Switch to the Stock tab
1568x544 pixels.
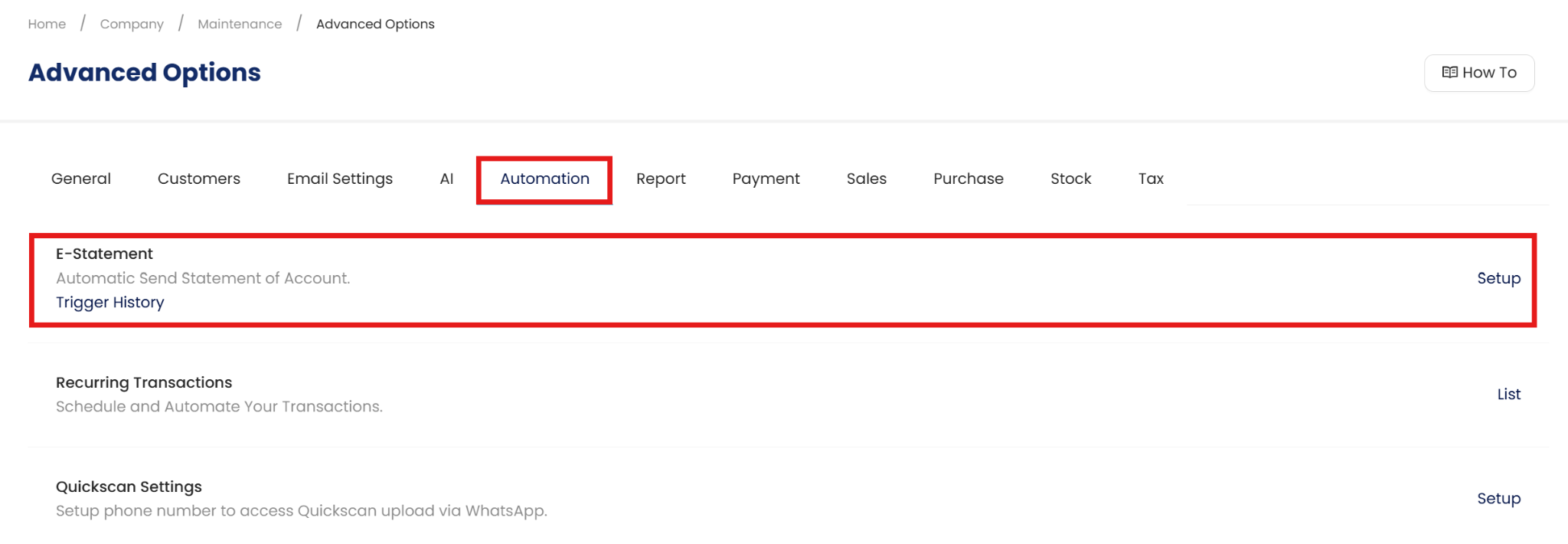(1070, 179)
